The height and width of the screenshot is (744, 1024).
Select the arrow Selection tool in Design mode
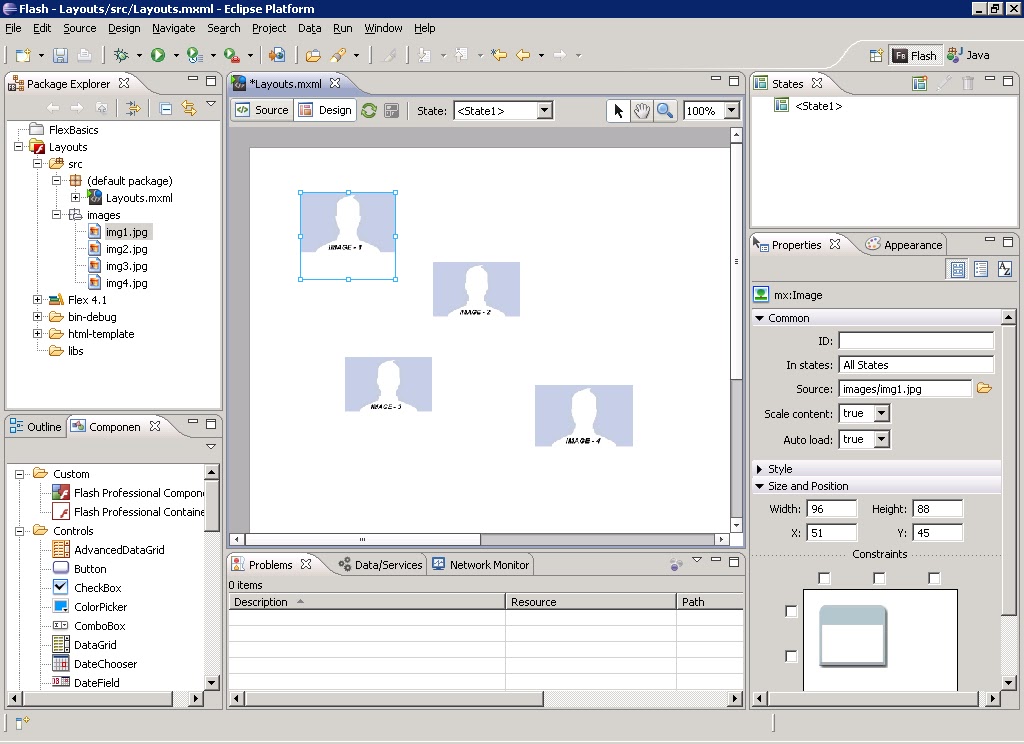(x=618, y=110)
